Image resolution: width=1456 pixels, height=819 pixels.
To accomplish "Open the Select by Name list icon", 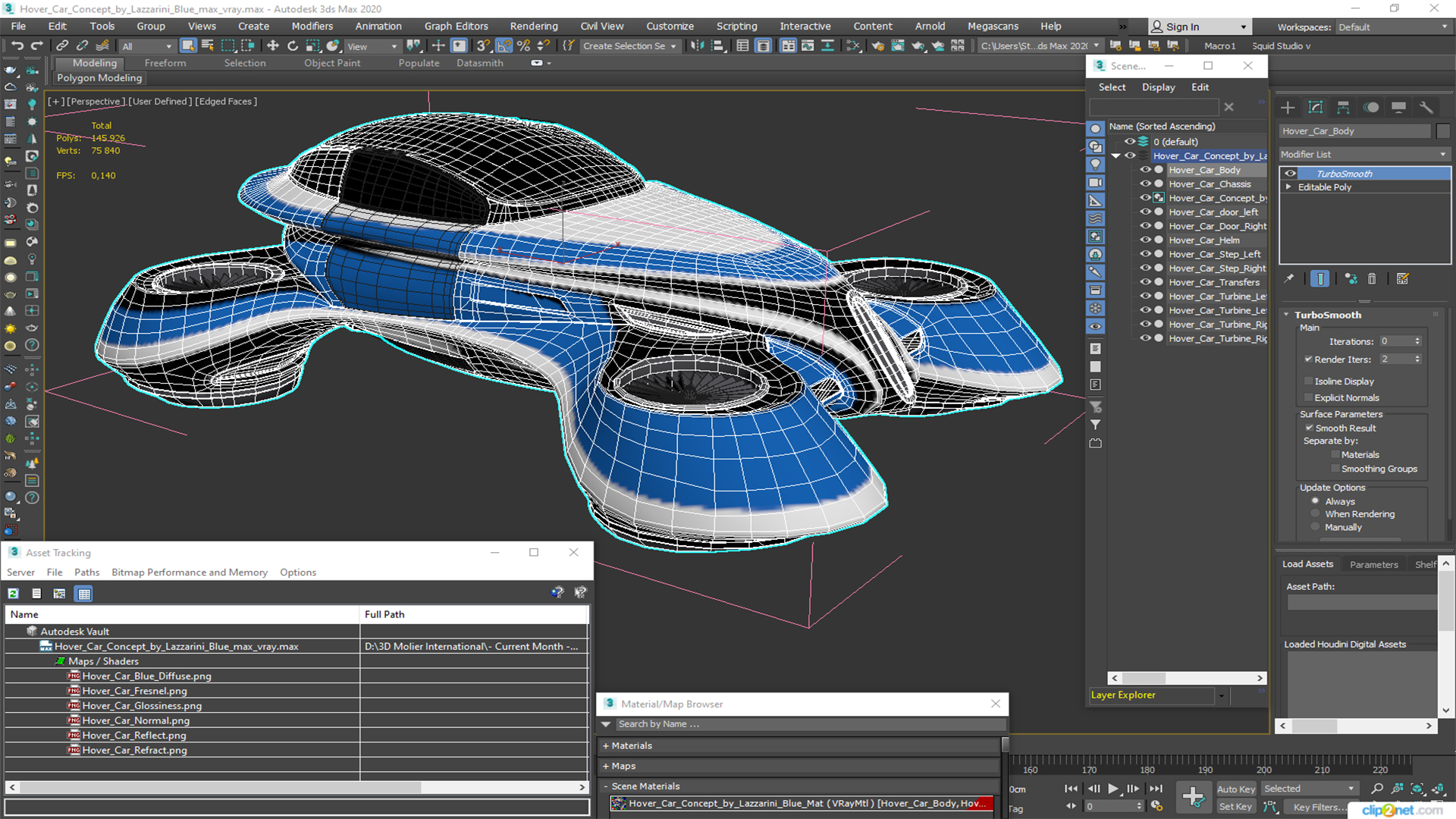I will [207, 45].
